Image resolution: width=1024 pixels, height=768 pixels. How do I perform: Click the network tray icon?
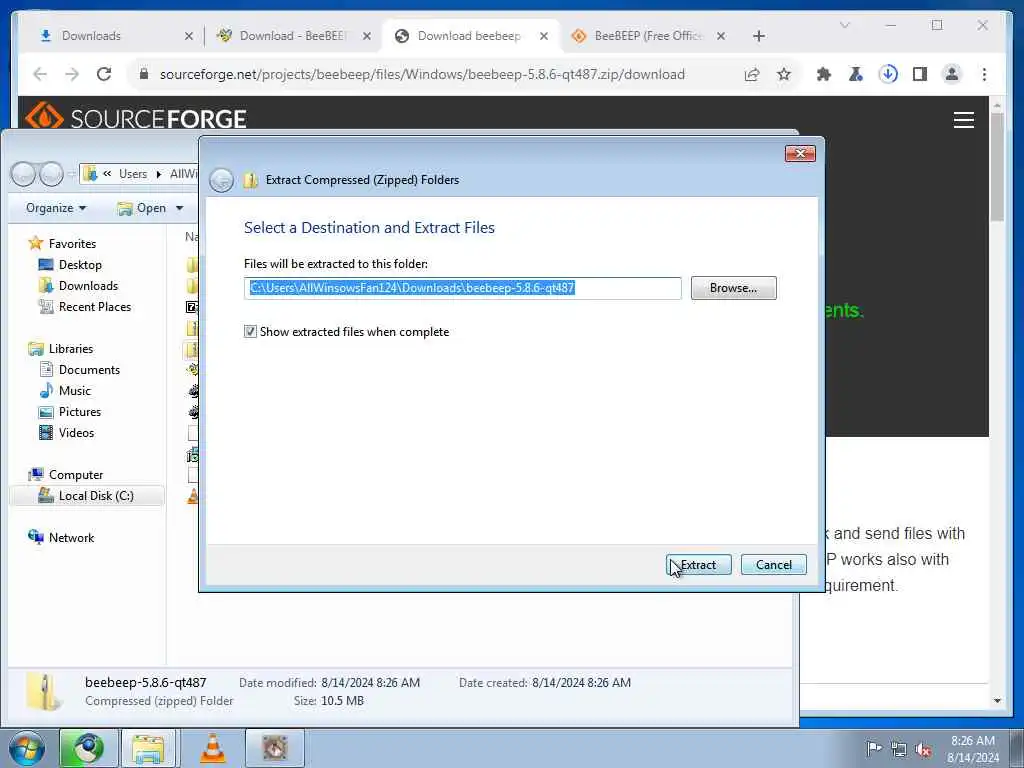pyautogui.click(x=899, y=749)
